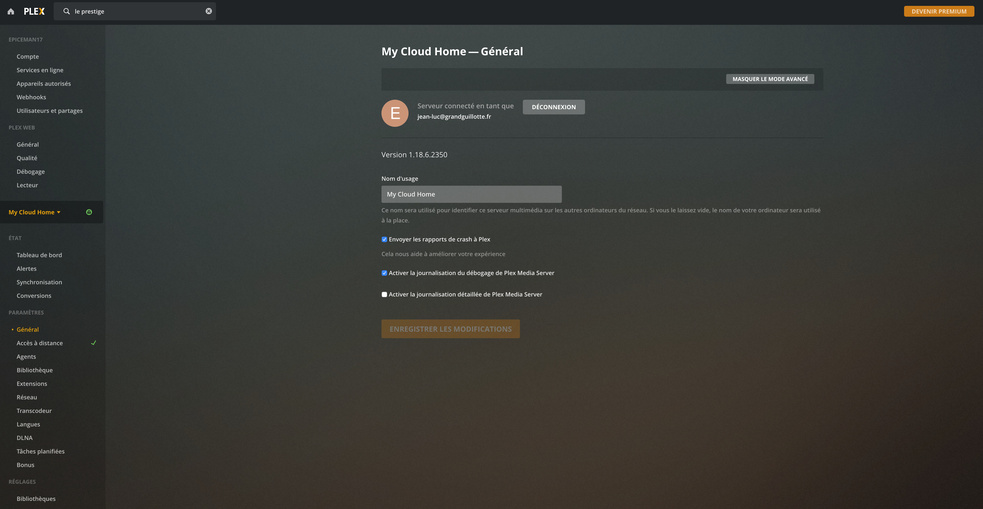This screenshot has width=983, height=509.
Task: Open Réseau settings
Action: pyautogui.click(x=27, y=397)
